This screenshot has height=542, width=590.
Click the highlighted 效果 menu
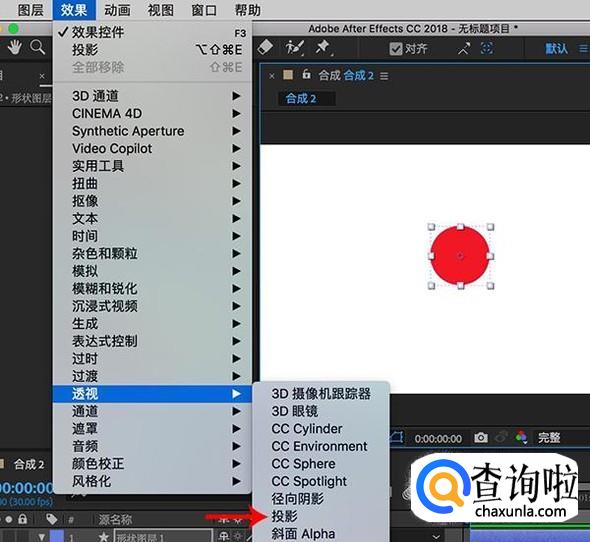coord(74,10)
